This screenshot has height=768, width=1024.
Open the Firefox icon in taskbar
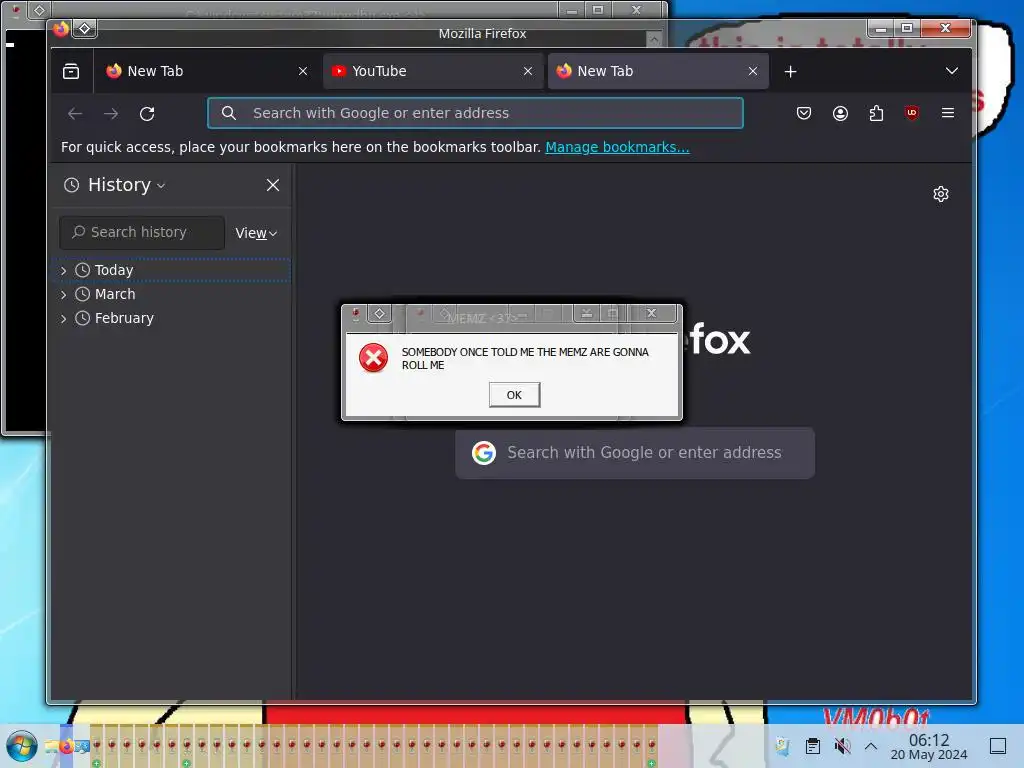click(66, 746)
